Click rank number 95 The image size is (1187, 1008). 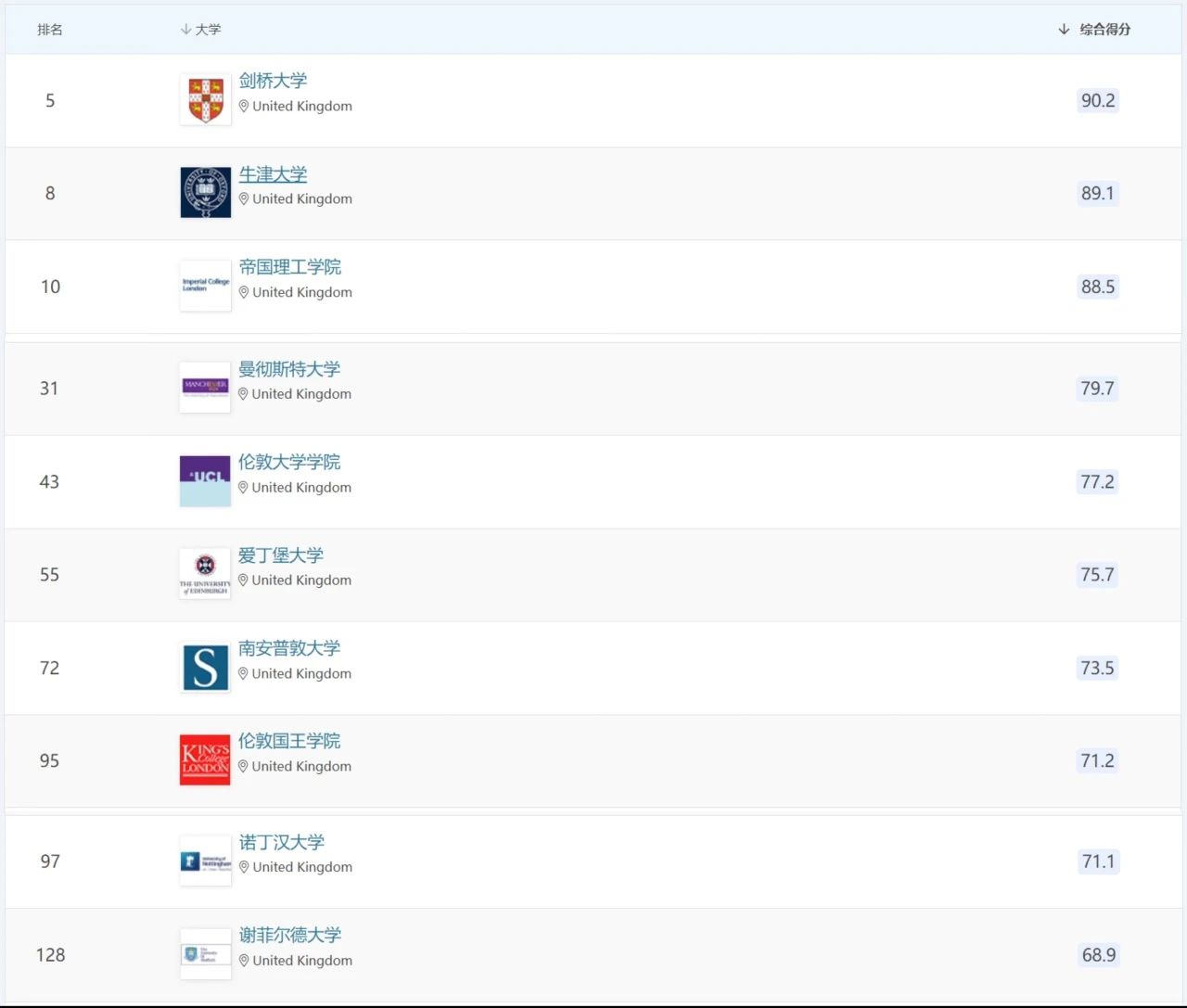49,760
